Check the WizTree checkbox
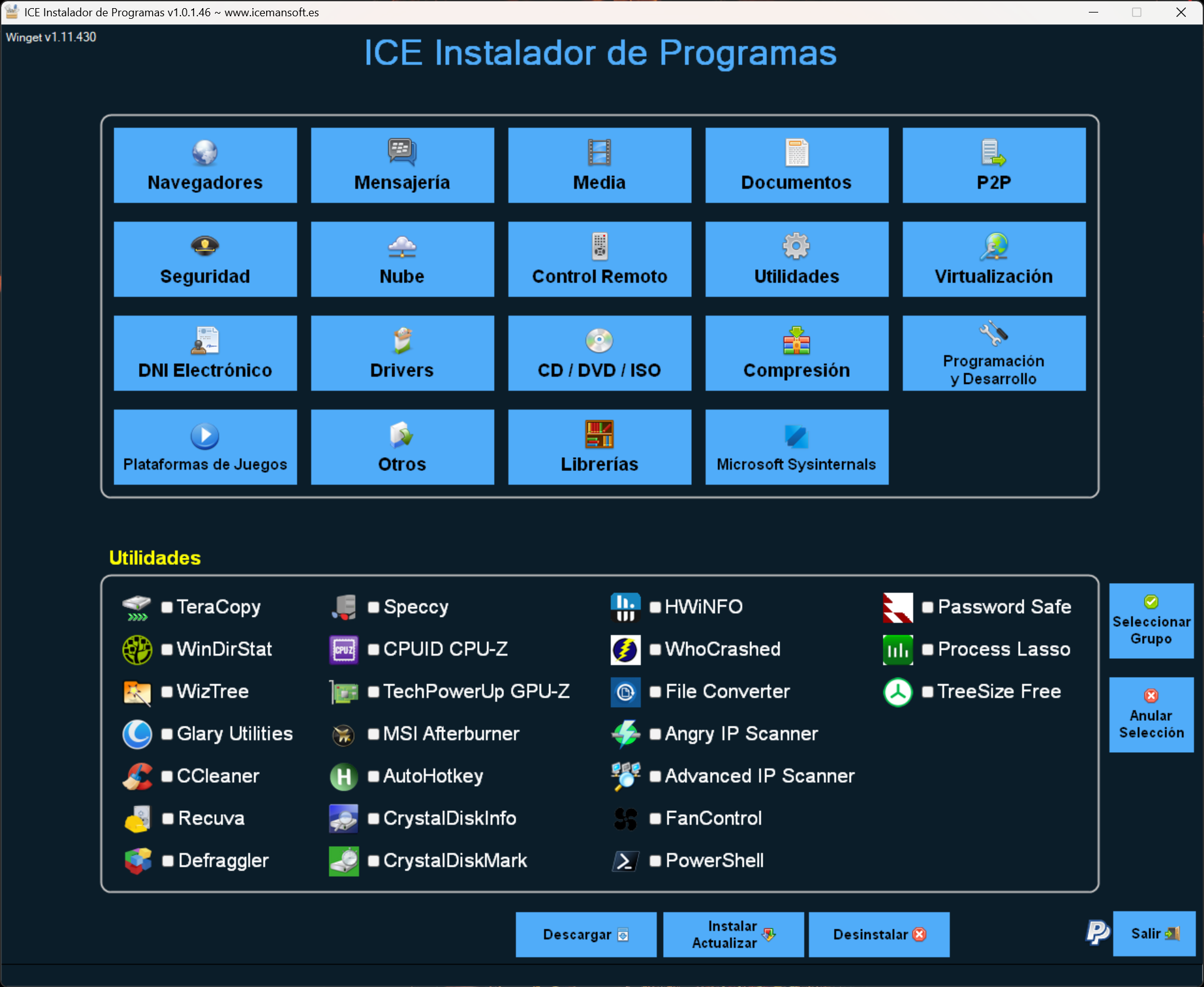Viewport: 1204px width, 987px height. coord(167,692)
